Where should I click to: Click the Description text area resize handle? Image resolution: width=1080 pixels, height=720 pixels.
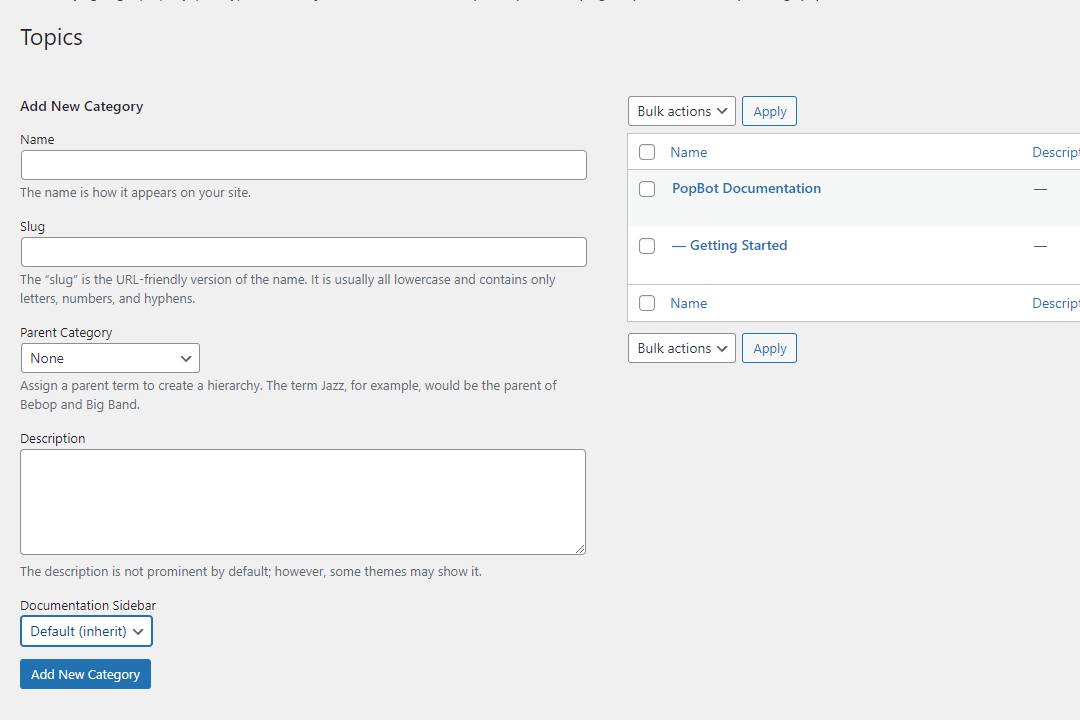point(579,548)
